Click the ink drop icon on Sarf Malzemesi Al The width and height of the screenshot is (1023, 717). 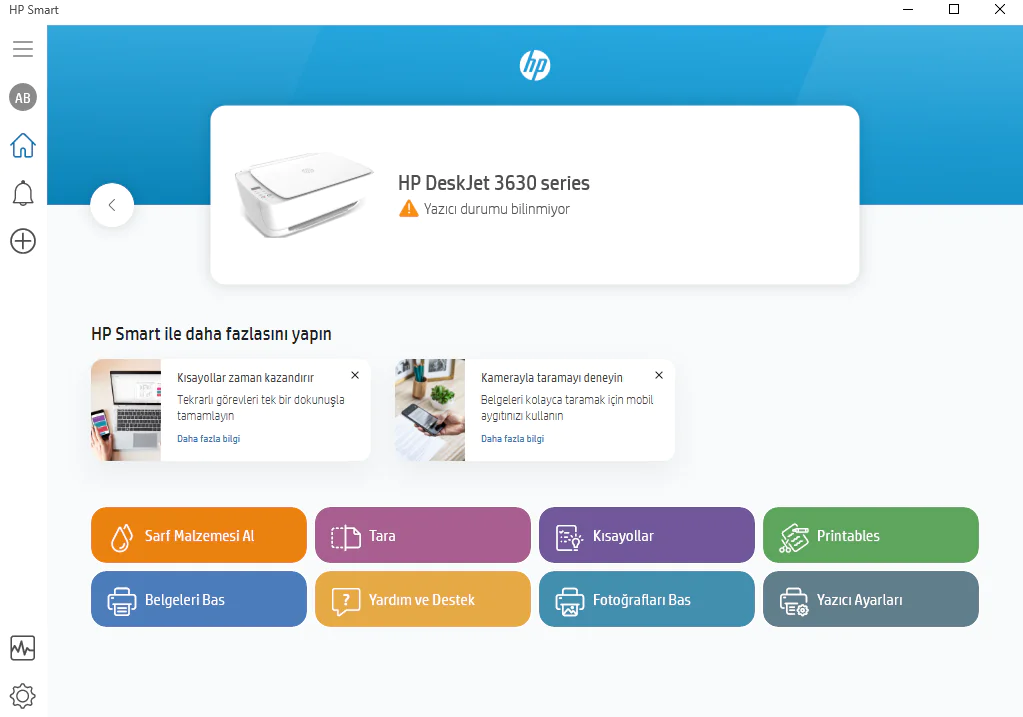tap(122, 538)
